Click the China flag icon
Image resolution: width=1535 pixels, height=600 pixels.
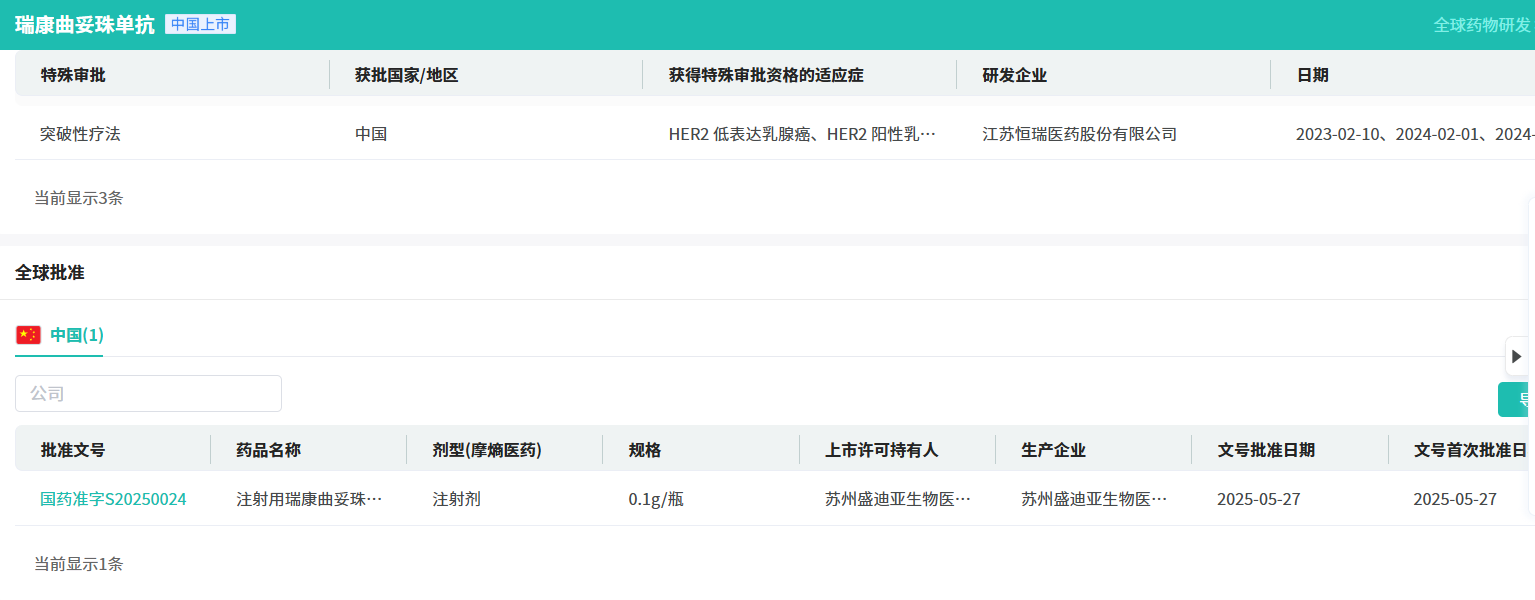click(x=28, y=335)
